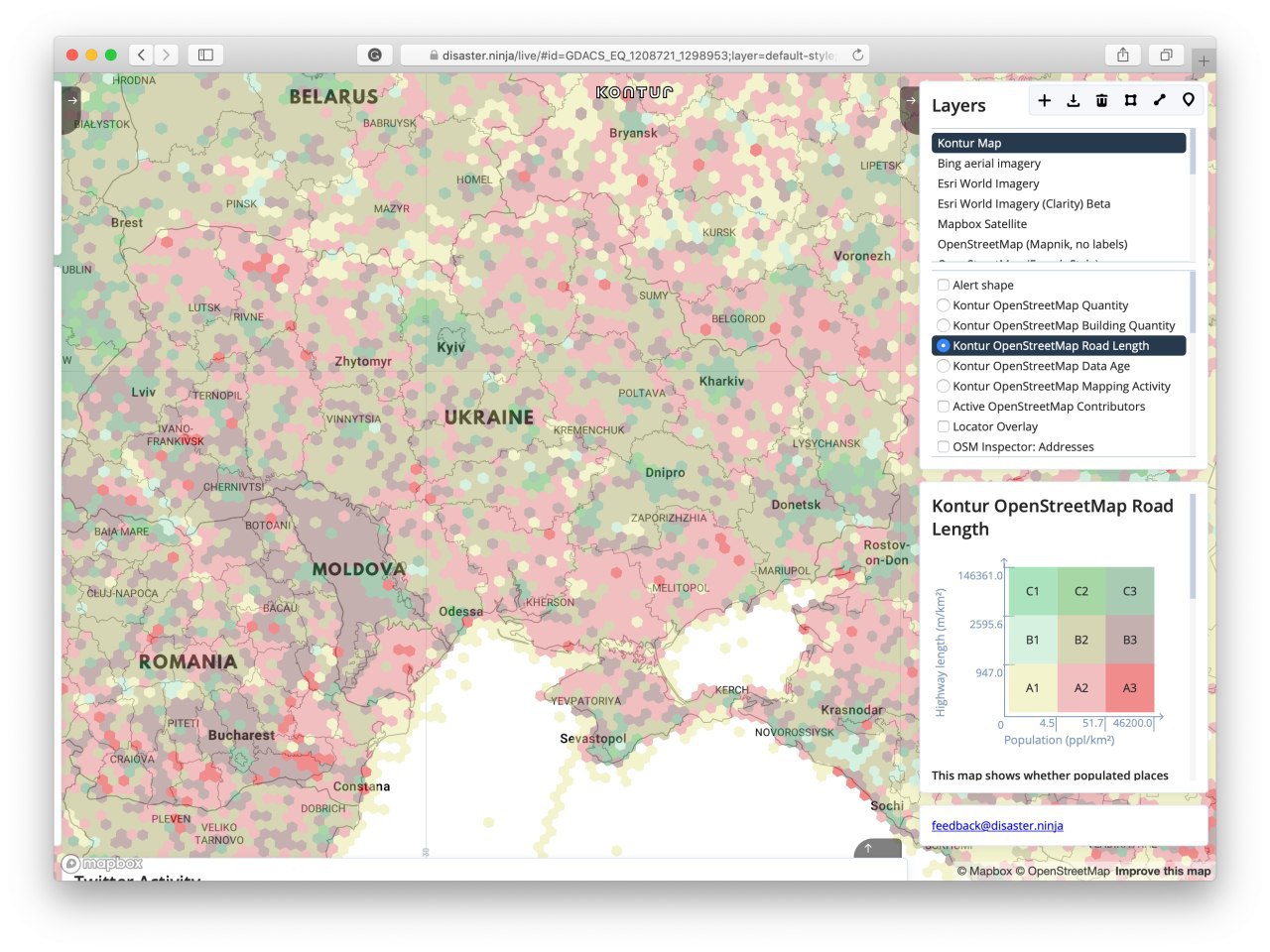
Task: Enable the Alert shape checkbox
Action: (x=944, y=285)
